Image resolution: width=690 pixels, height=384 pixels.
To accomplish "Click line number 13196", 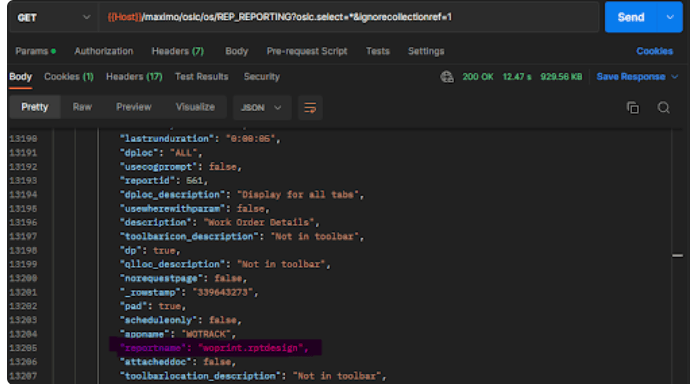I will 23,223.
